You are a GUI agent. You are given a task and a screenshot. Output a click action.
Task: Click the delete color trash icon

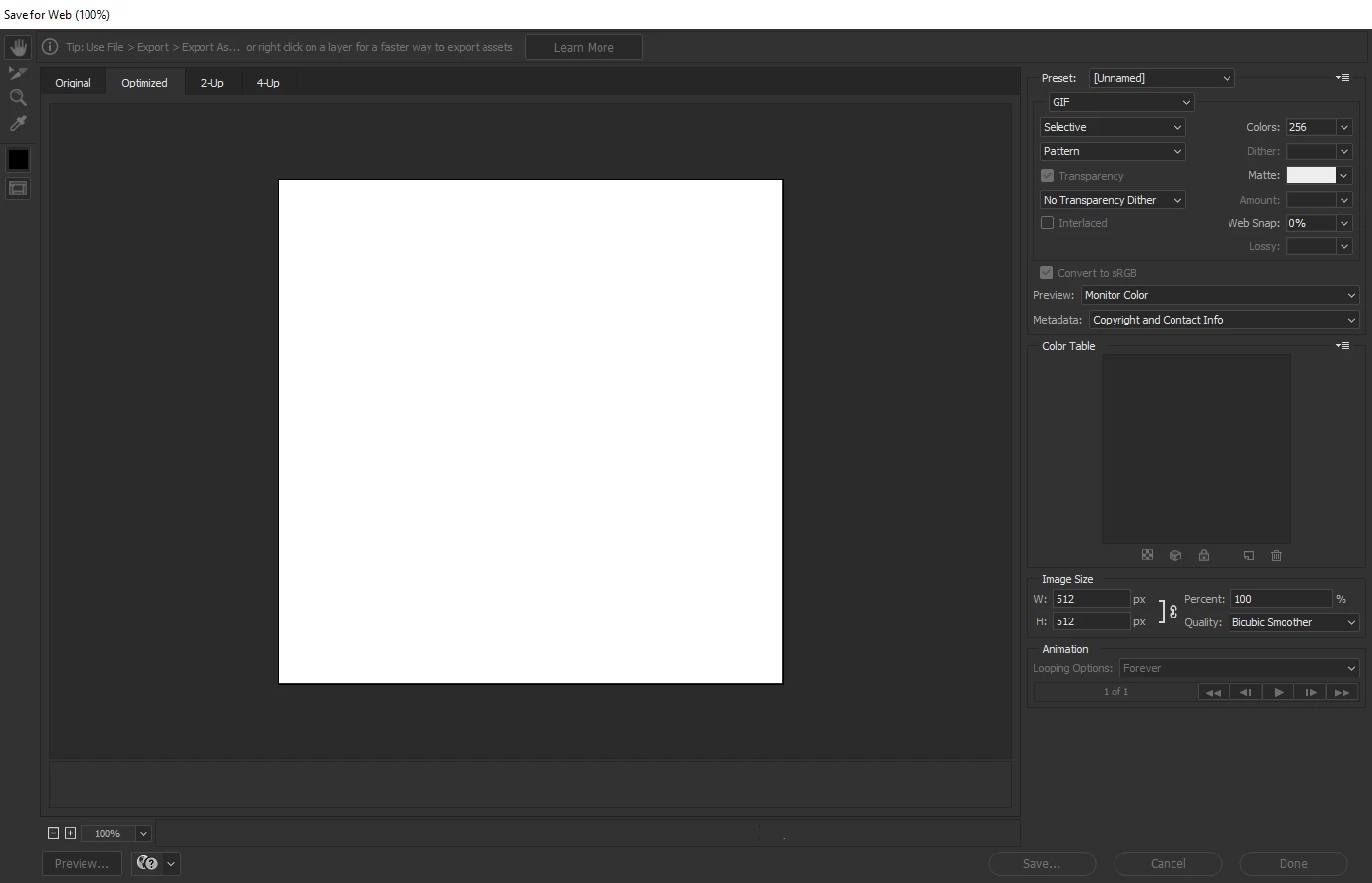coord(1277,556)
